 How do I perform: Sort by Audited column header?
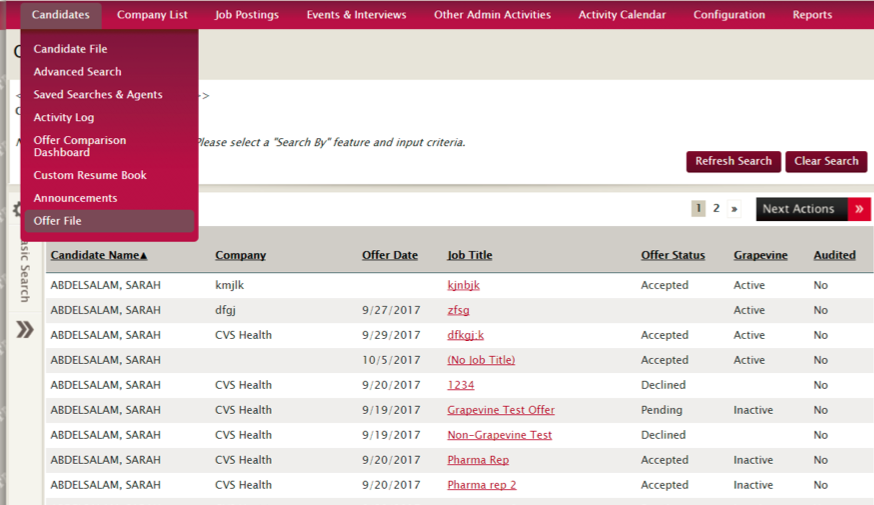(x=834, y=255)
